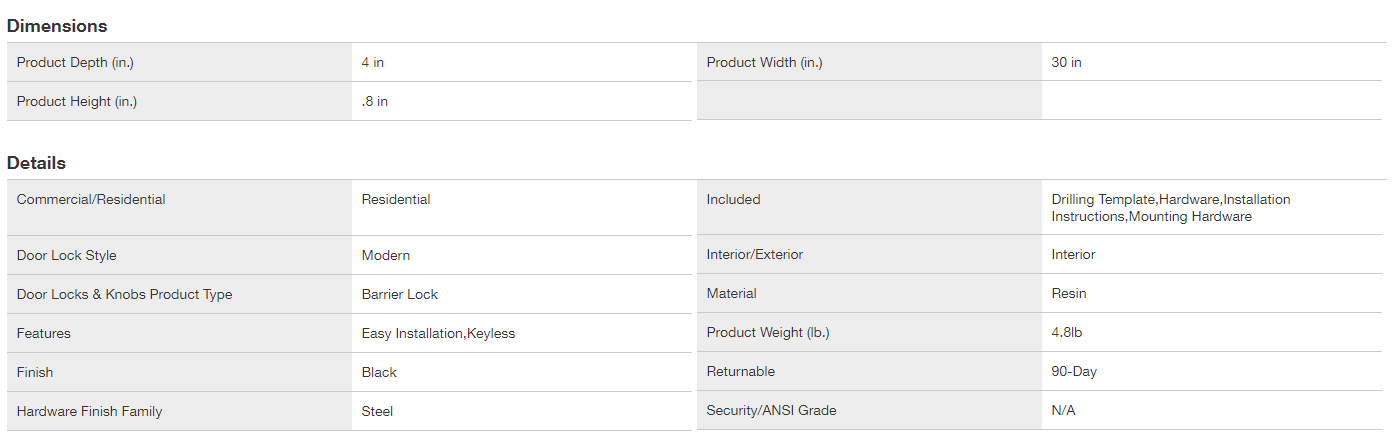
Task: Click the Door Lock Style label
Action: pyautogui.click(x=67, y=255)
